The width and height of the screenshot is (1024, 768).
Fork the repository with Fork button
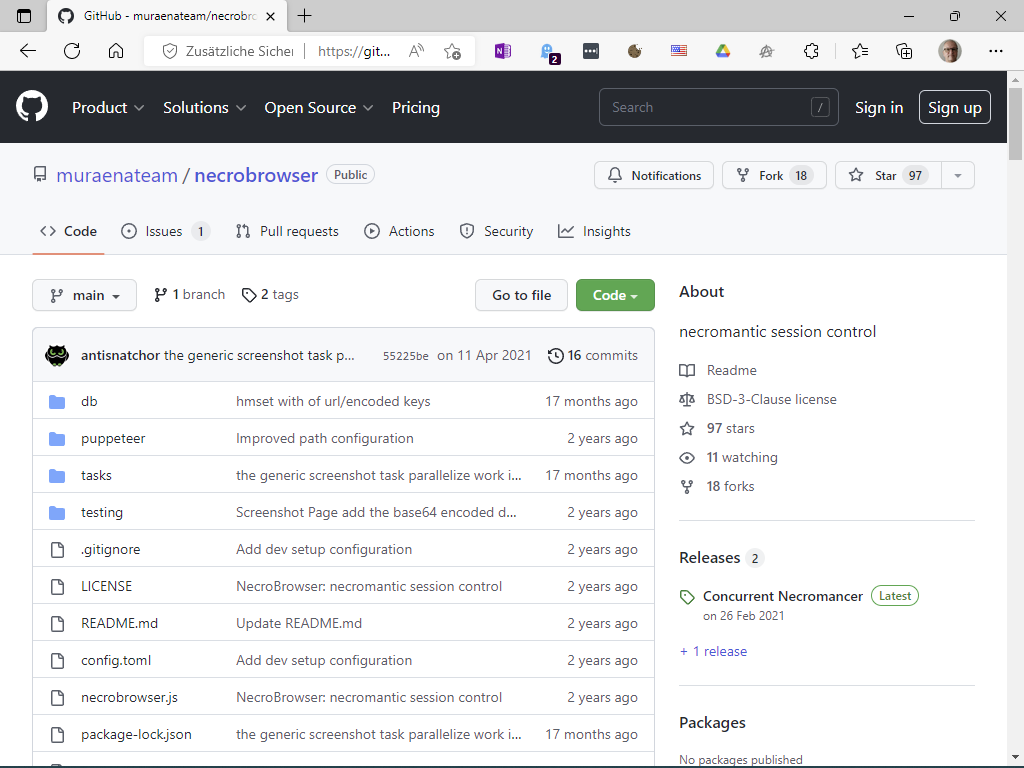(x=775, y=176)
